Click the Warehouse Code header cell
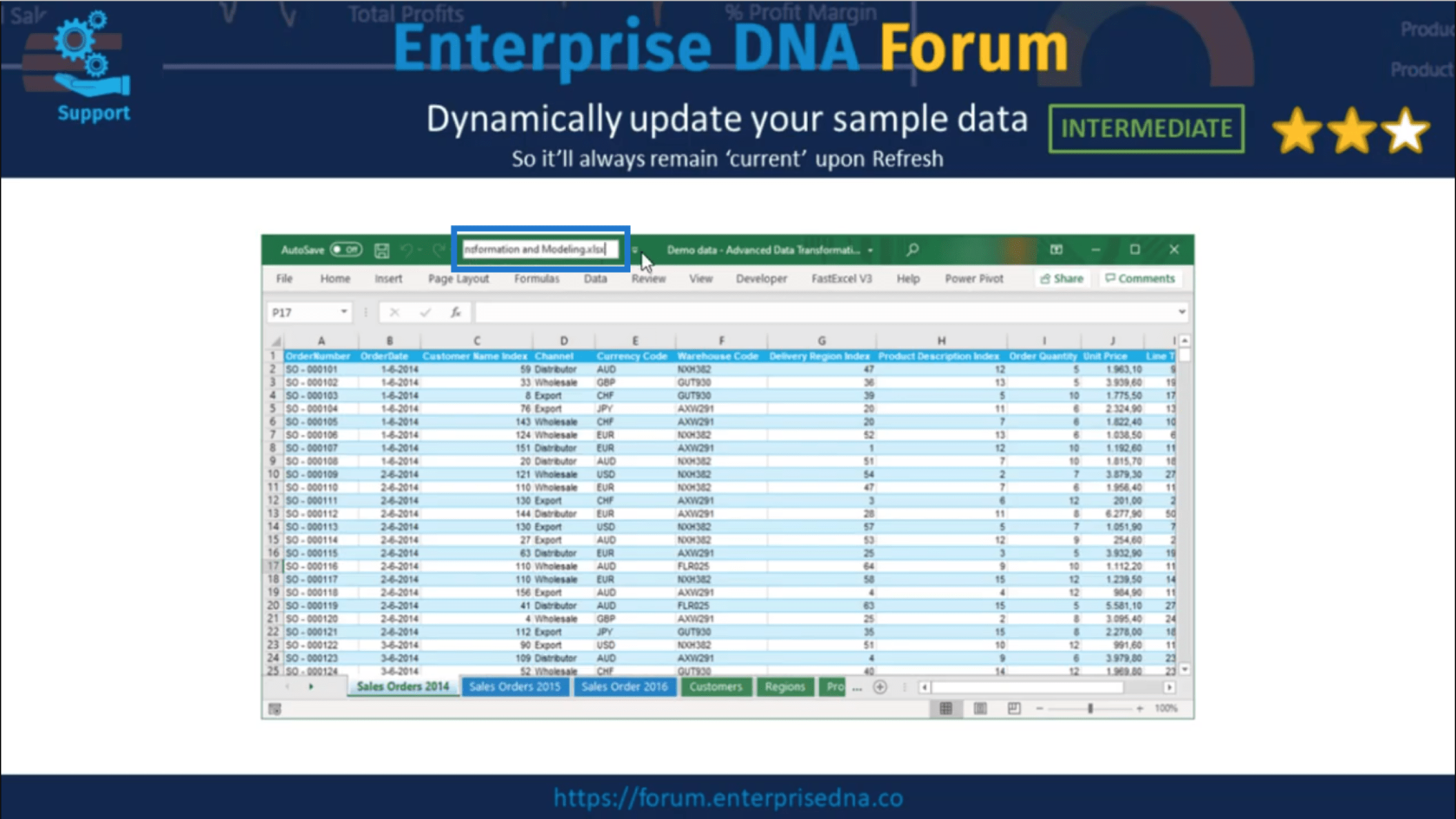 click(x=718, y=356)
